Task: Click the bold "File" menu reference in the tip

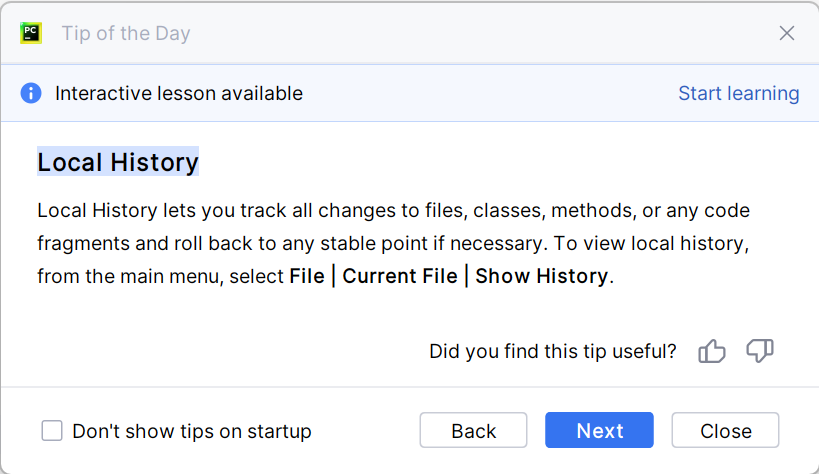Action: (307, 276)
